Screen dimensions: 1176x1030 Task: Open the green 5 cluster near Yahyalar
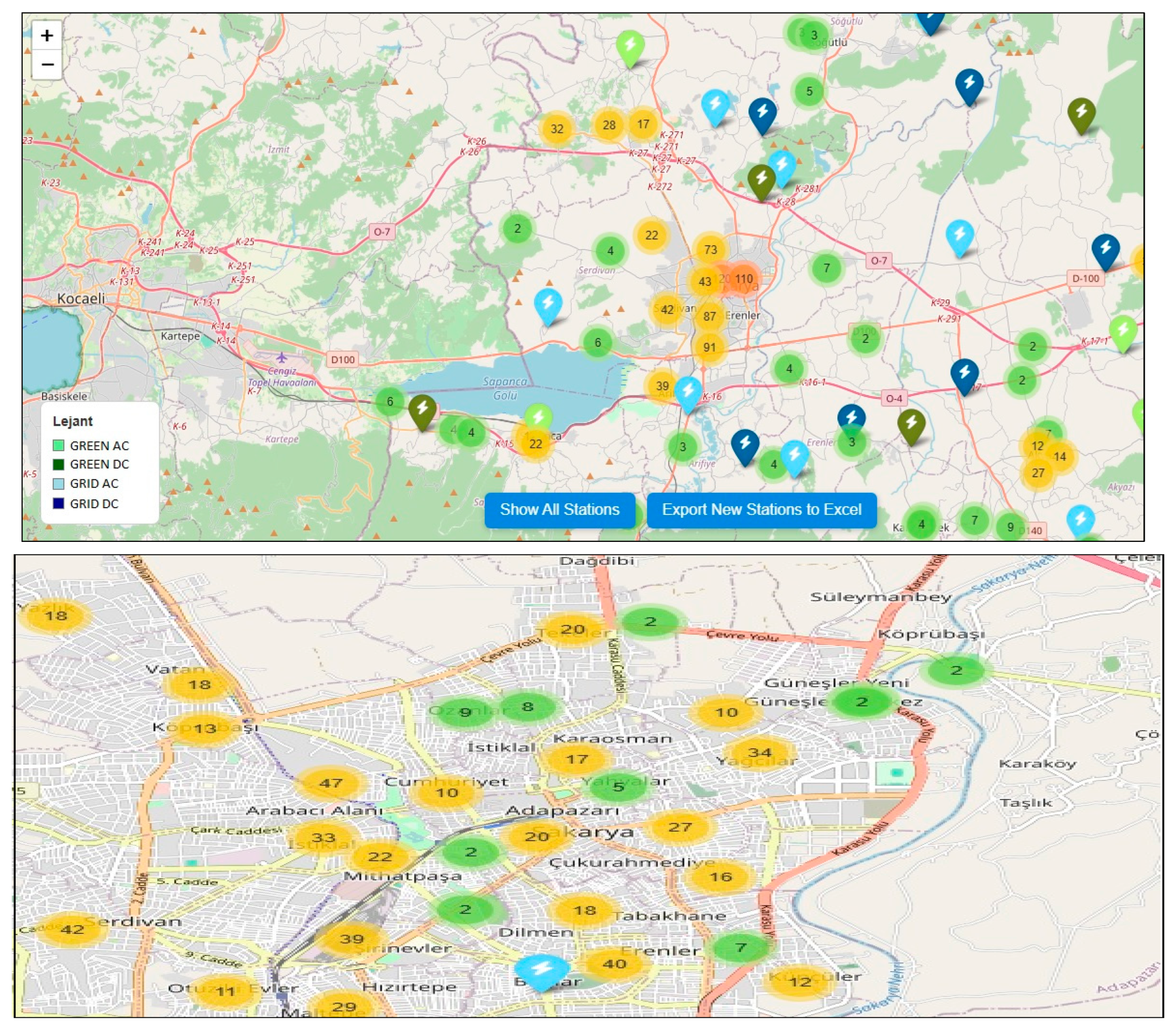(618, 787)
